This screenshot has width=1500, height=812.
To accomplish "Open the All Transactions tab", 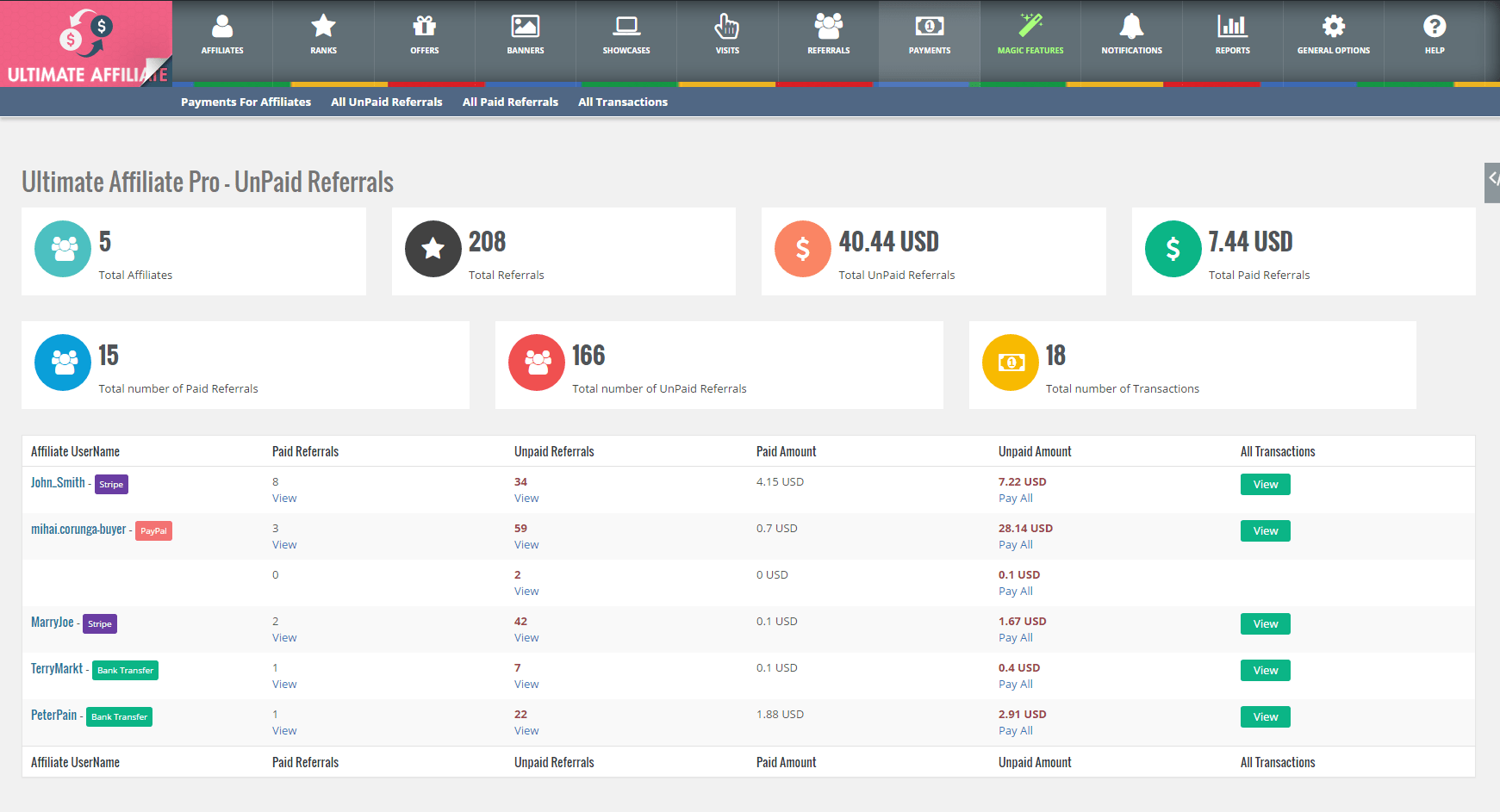I will pyautogui.click(x=622, y=102).
